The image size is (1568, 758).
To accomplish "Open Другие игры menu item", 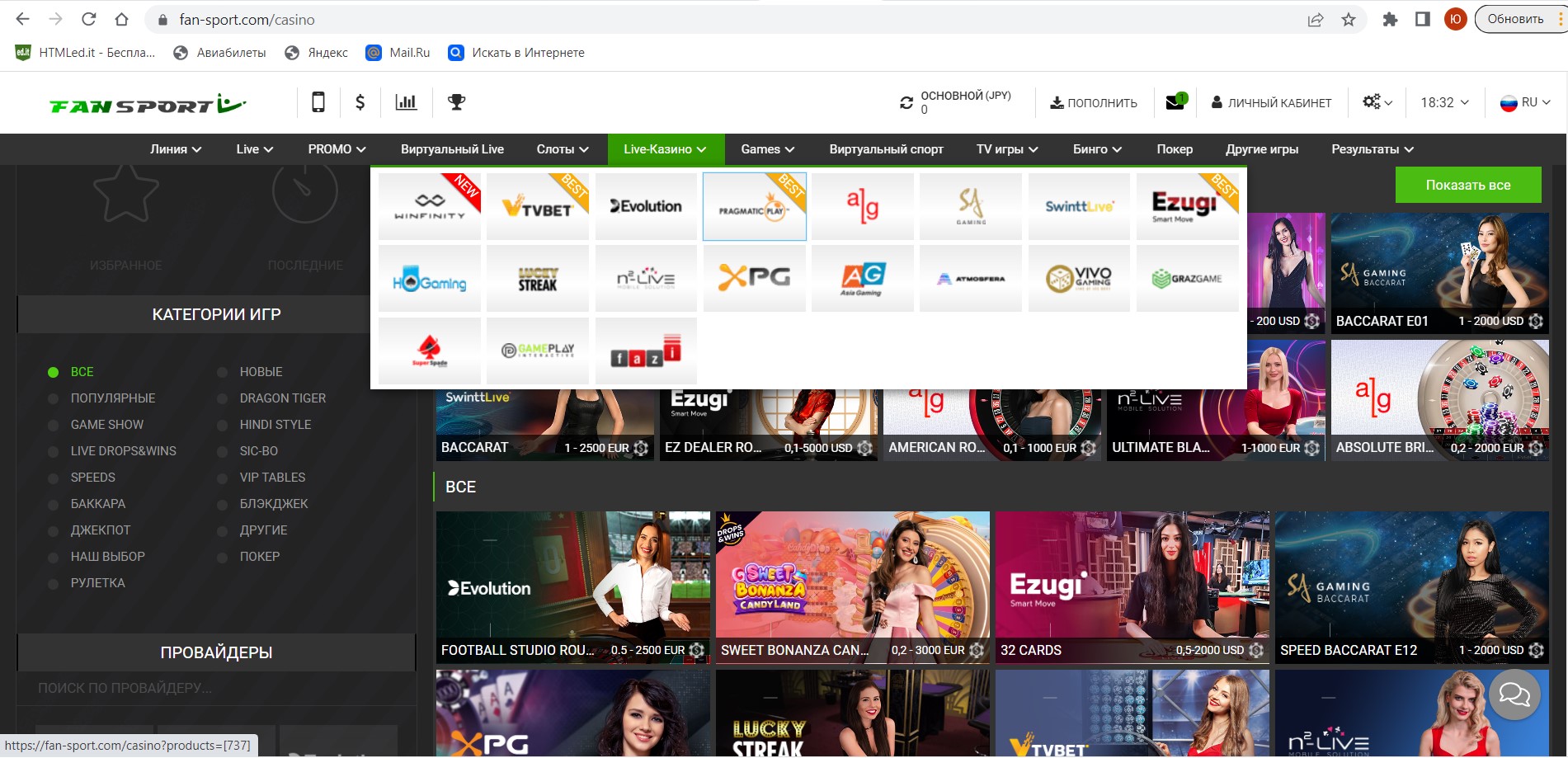I will pyautogui.click(x=1262, y=149).
